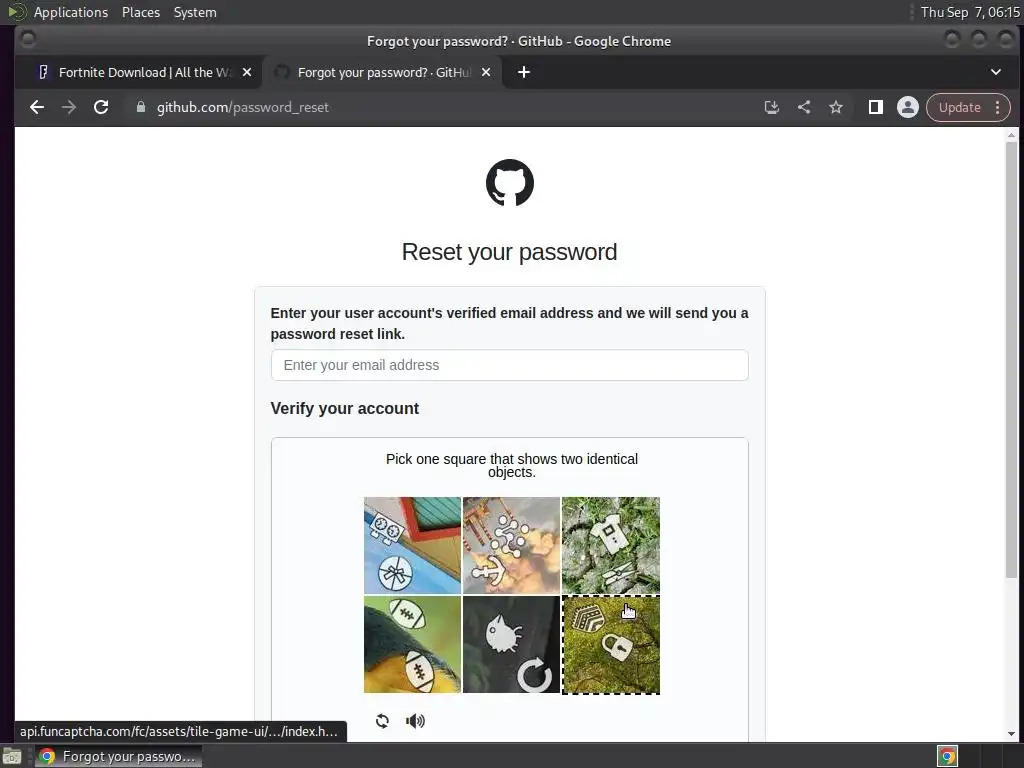The image size is (1024, 768).
Task: Open the System menu
Action: tap(195, 12)
